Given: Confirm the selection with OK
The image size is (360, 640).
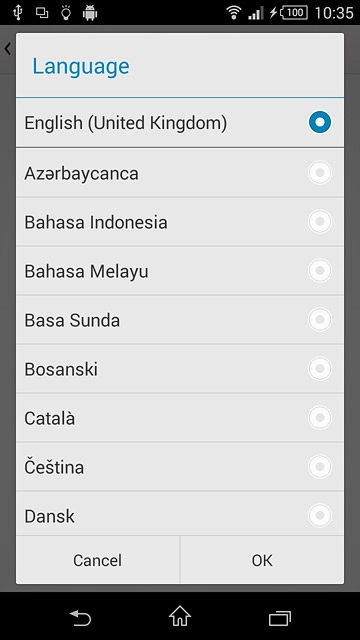Looking at the screenshot, I should click(x=262, y=560).
